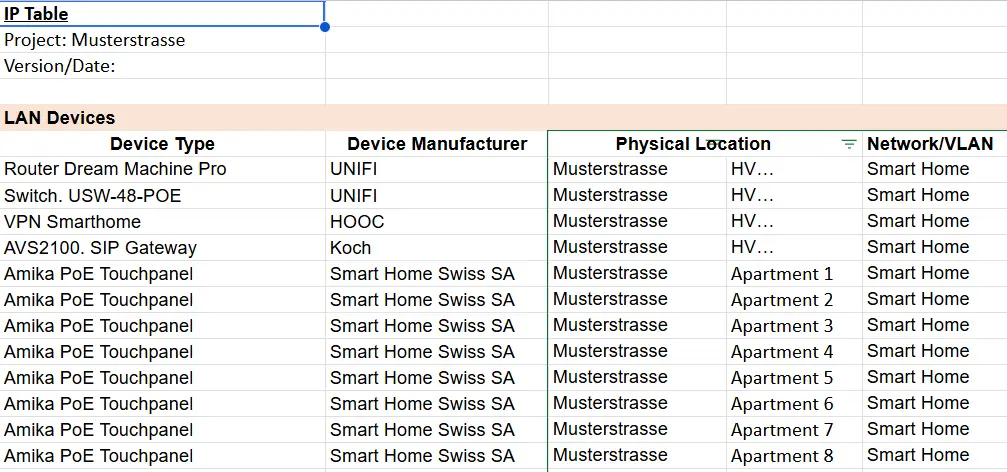Select the LAN Devices section header
The width and height of the screenshot is (1007, 472).
(x=504, y=118)
